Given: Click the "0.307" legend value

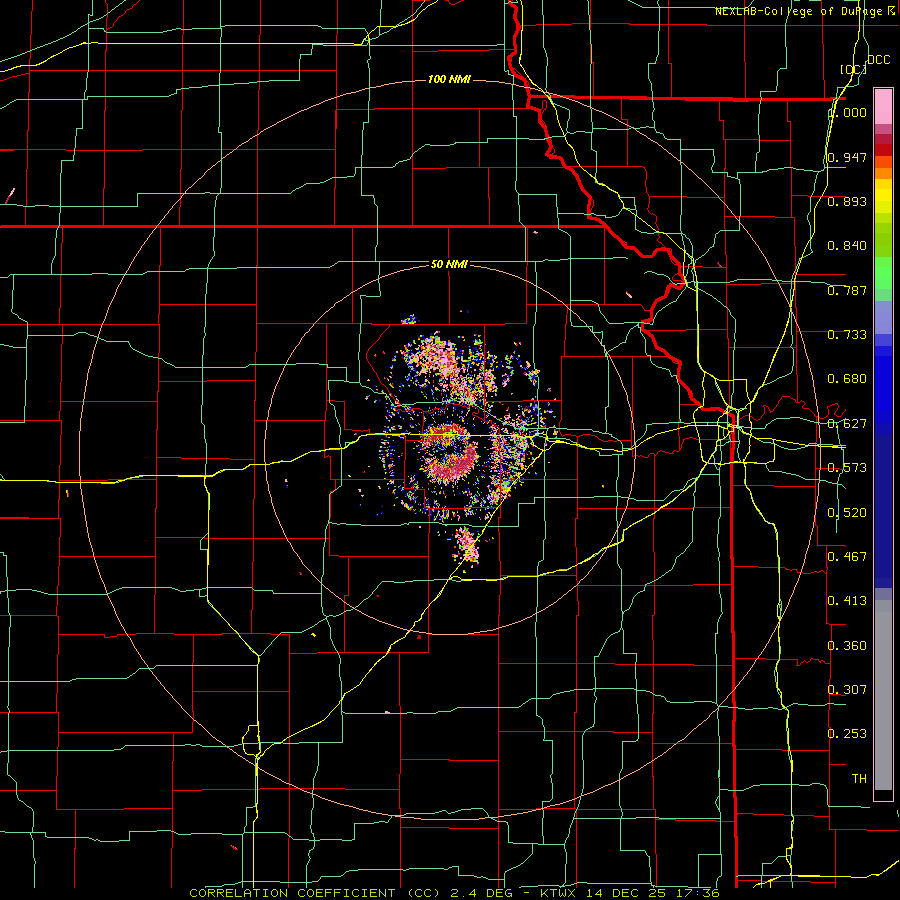Looking at the screenshot, I should 847,689.
